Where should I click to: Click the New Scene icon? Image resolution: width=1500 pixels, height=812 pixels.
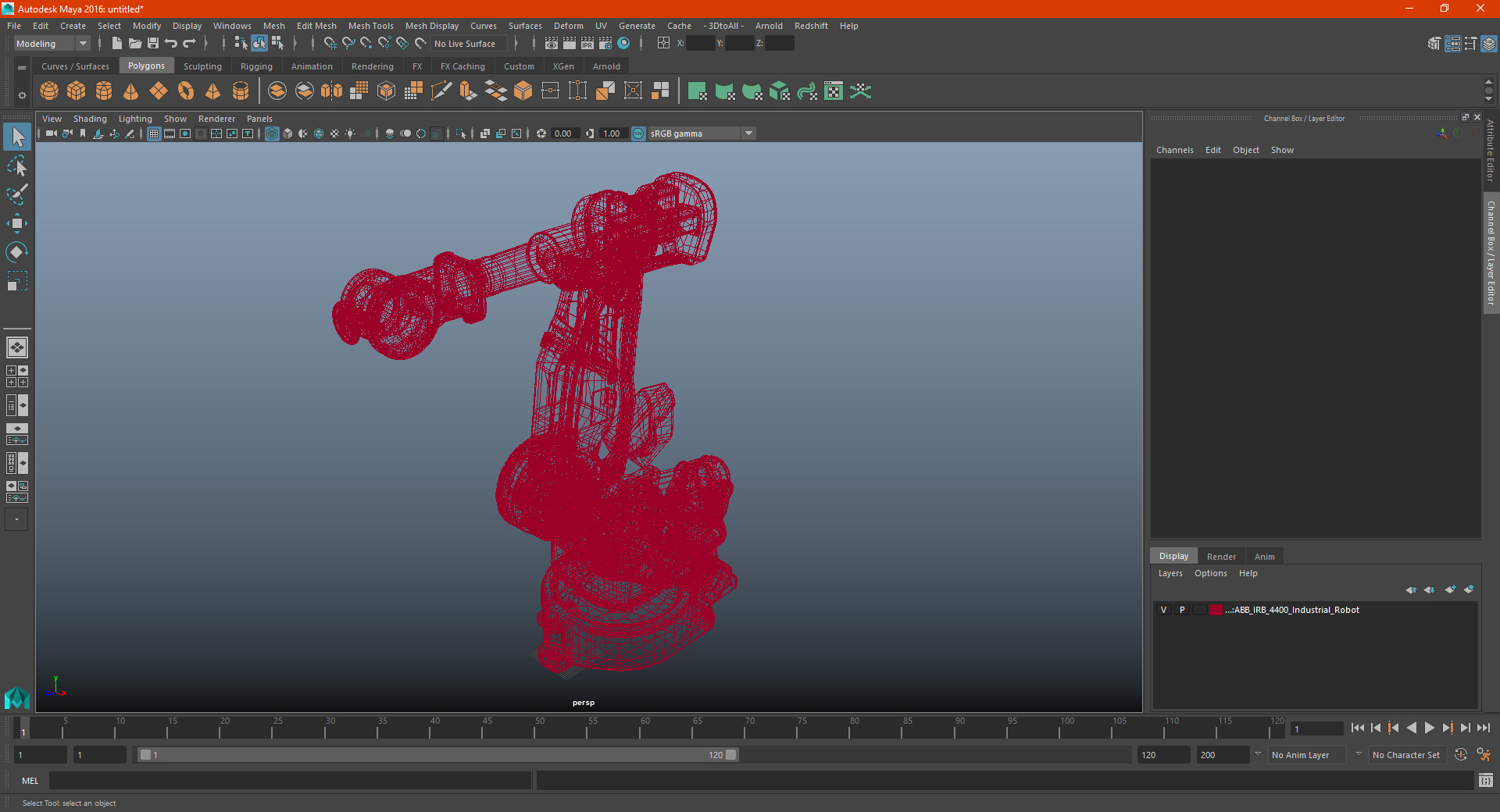click(116, 44)
